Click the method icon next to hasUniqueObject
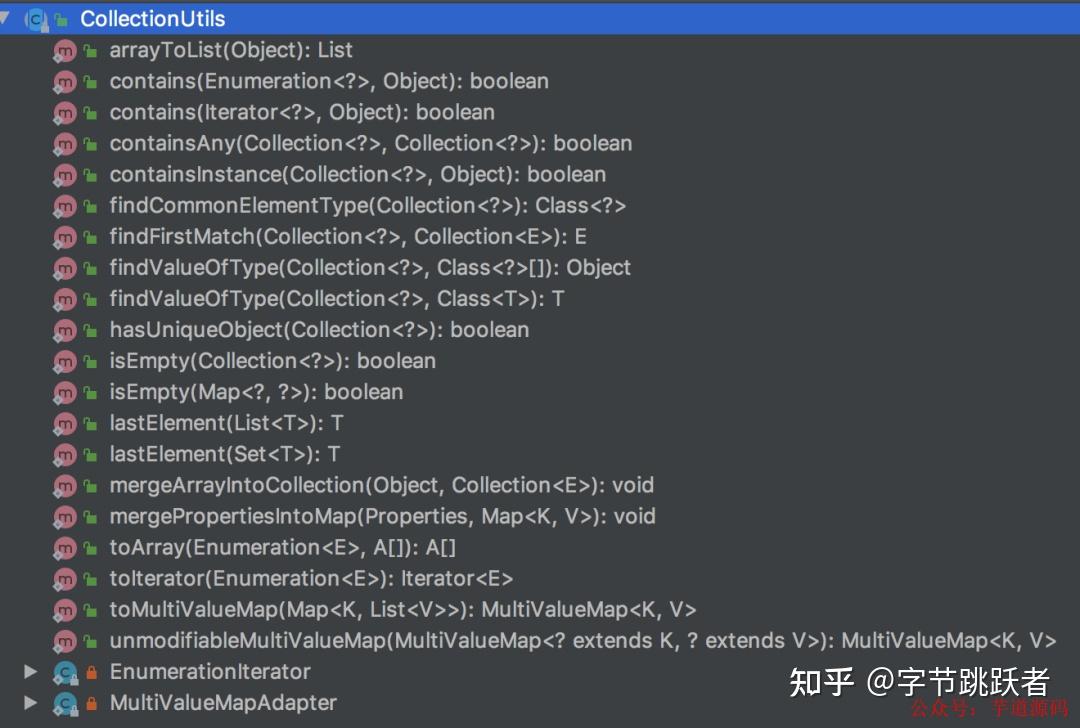 click(65, 330)
